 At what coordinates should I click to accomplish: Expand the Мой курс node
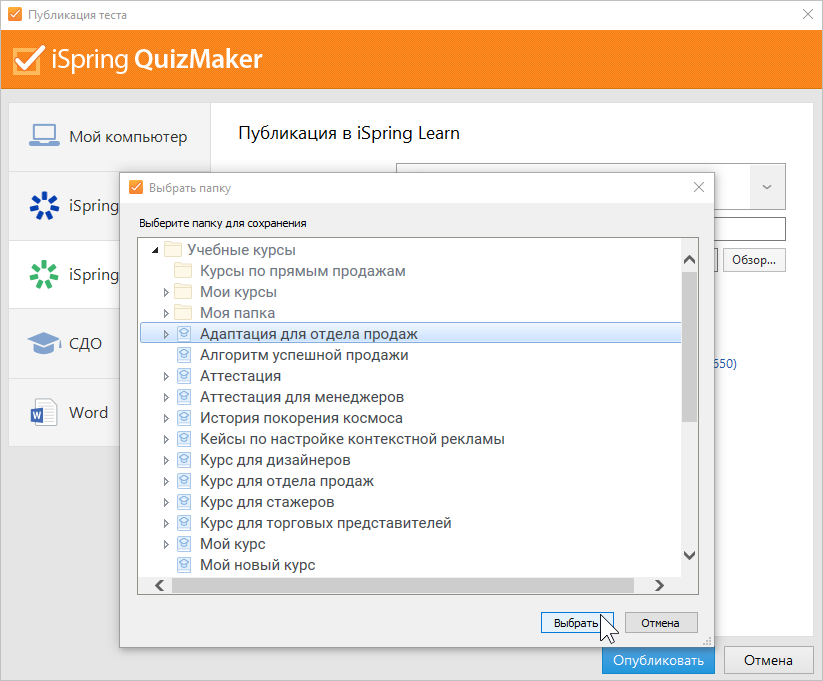[x=166, y=544]
